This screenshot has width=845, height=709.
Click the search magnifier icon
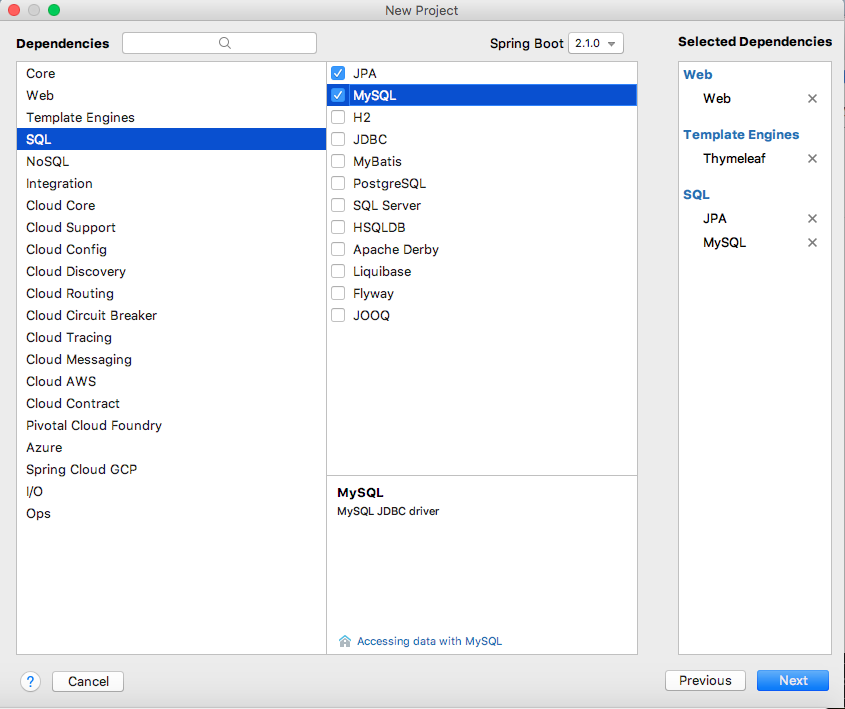tap(225, 43)
